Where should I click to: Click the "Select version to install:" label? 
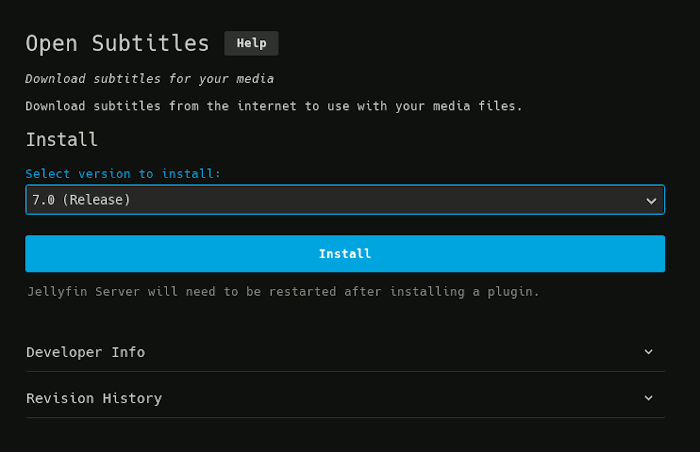click(x=123, y=174)
